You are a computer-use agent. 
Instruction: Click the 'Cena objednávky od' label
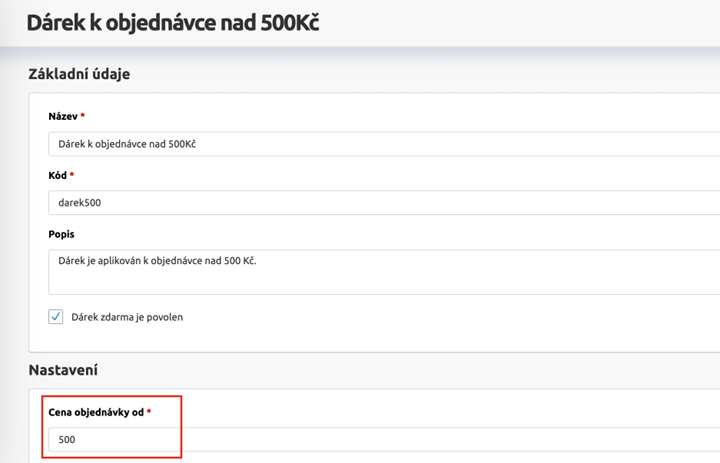(x=95, y=412)
